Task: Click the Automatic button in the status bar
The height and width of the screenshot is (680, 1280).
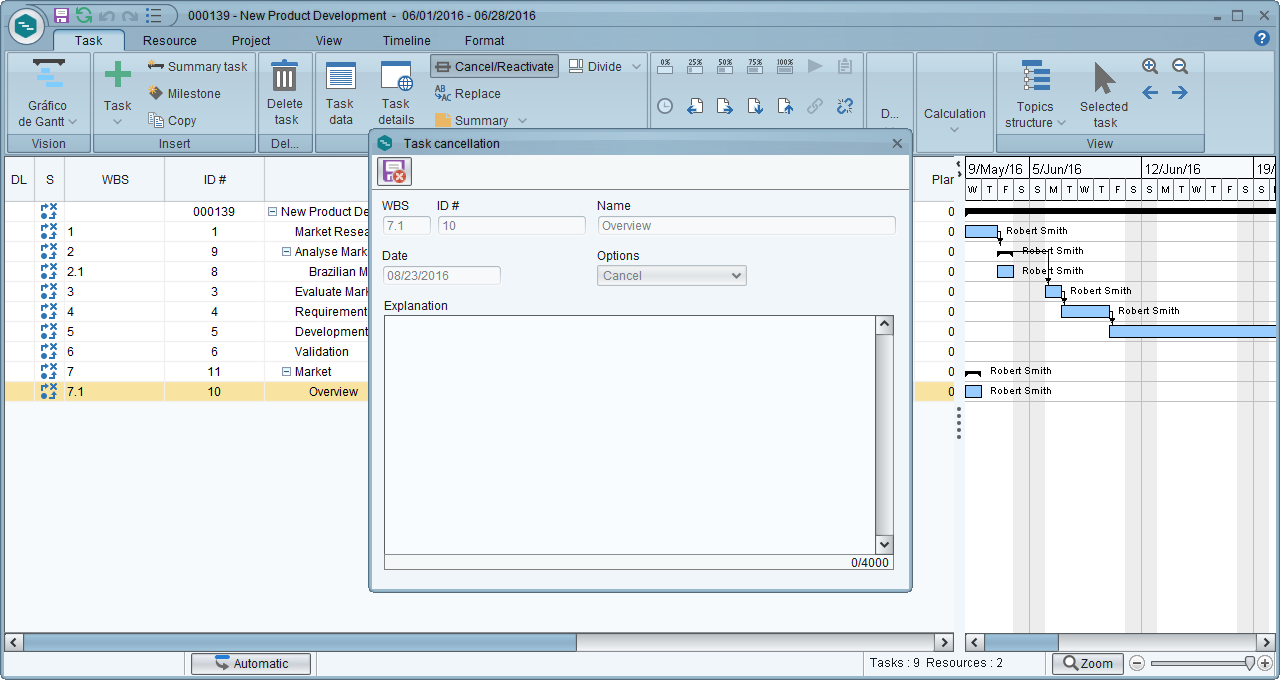Action: point(251,664)
